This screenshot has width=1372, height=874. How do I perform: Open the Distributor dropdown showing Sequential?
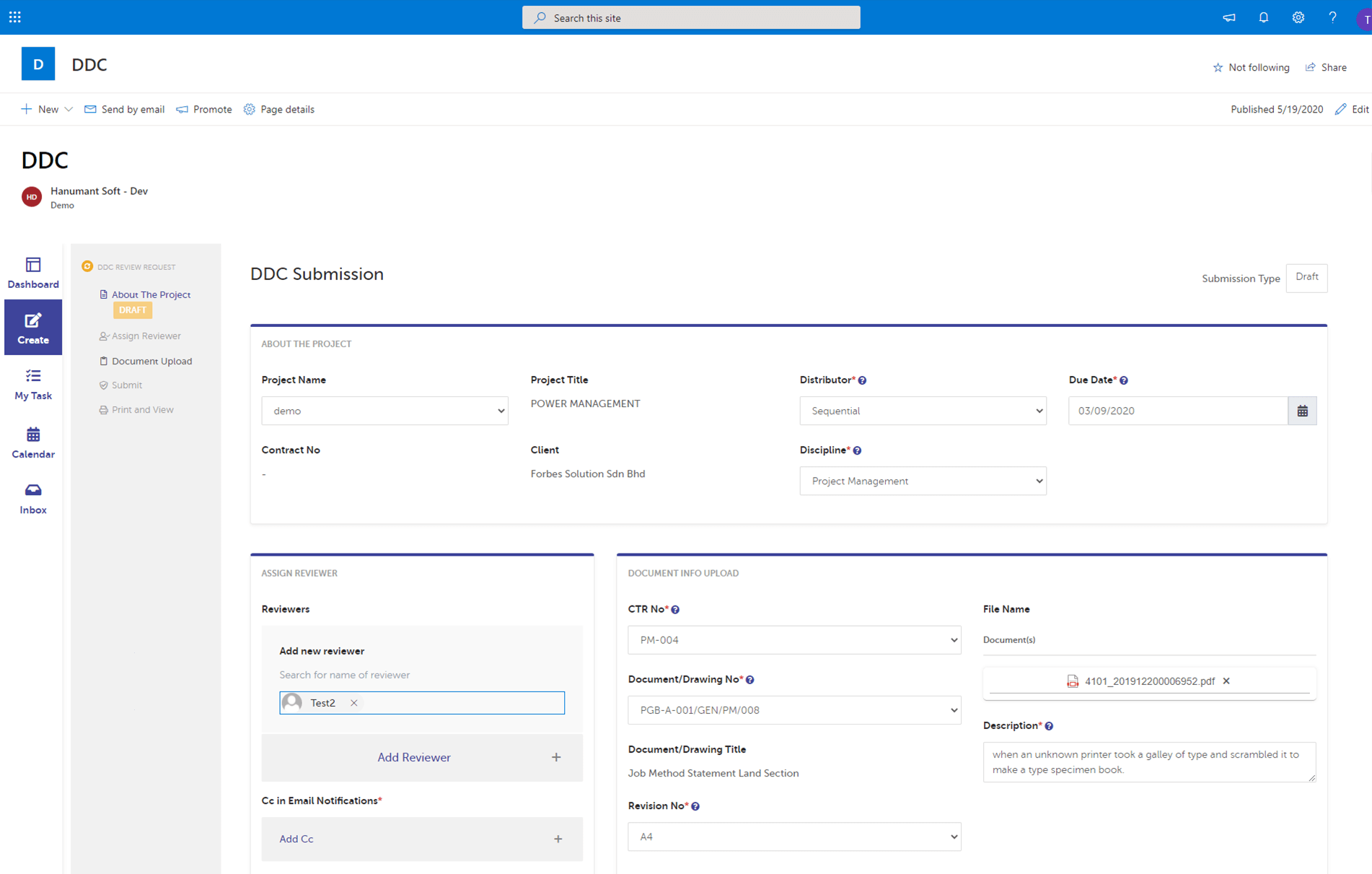click(x=923, y=411)
